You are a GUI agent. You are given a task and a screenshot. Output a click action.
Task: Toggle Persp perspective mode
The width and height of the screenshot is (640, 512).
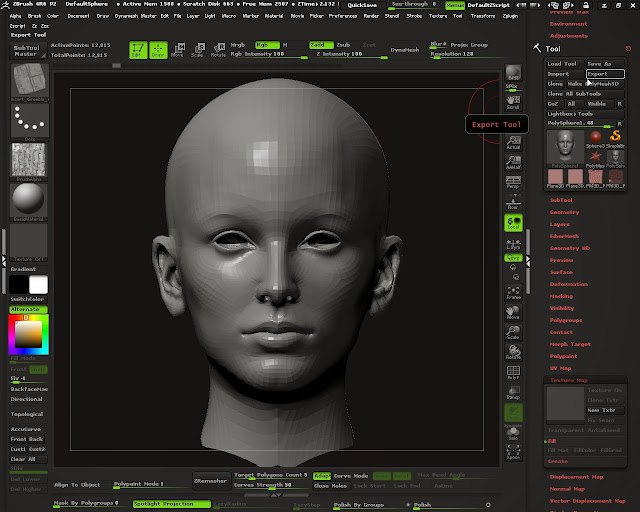513,181
